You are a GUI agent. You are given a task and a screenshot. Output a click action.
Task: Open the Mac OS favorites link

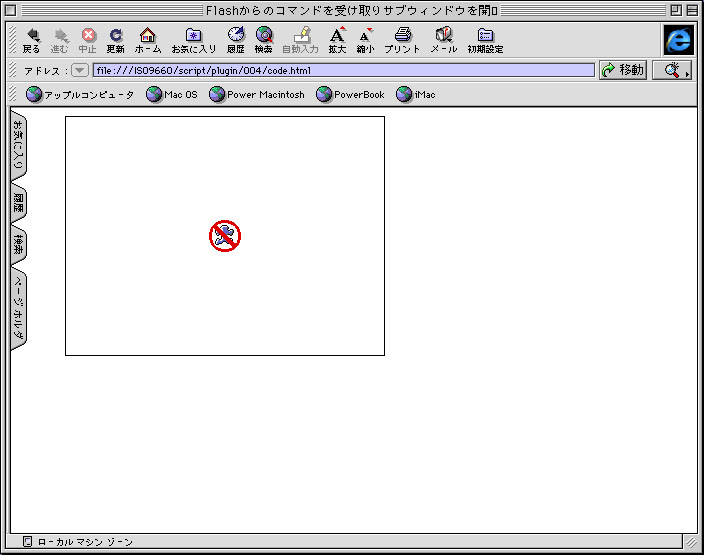point(172,94)
